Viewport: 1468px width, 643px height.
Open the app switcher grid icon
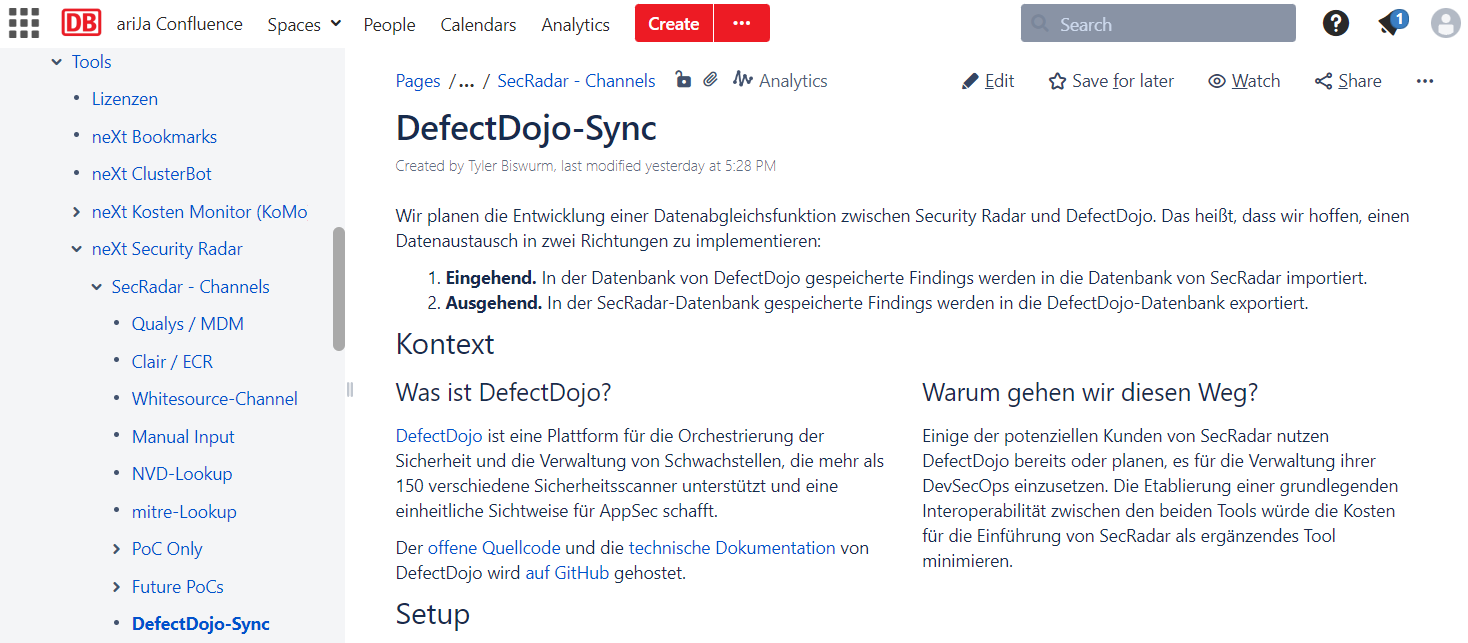pyautogui.click(x=23, y=23)
